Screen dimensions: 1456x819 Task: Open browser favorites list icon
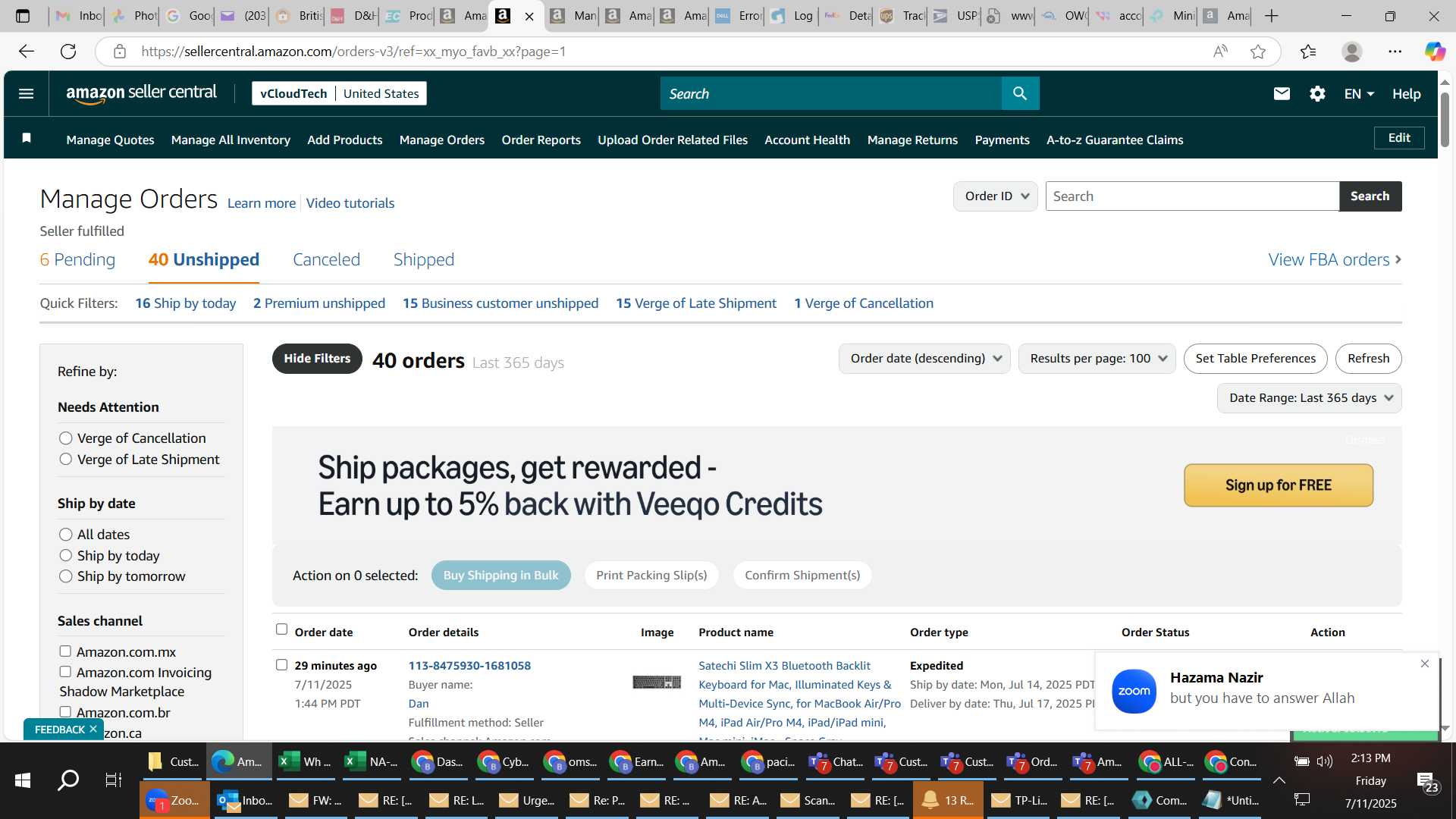click(1308, 52)
